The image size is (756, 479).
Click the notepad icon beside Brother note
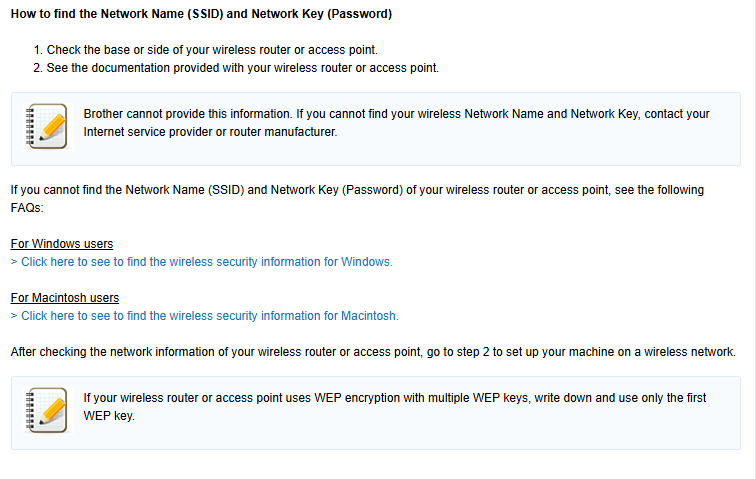[47, 126]
